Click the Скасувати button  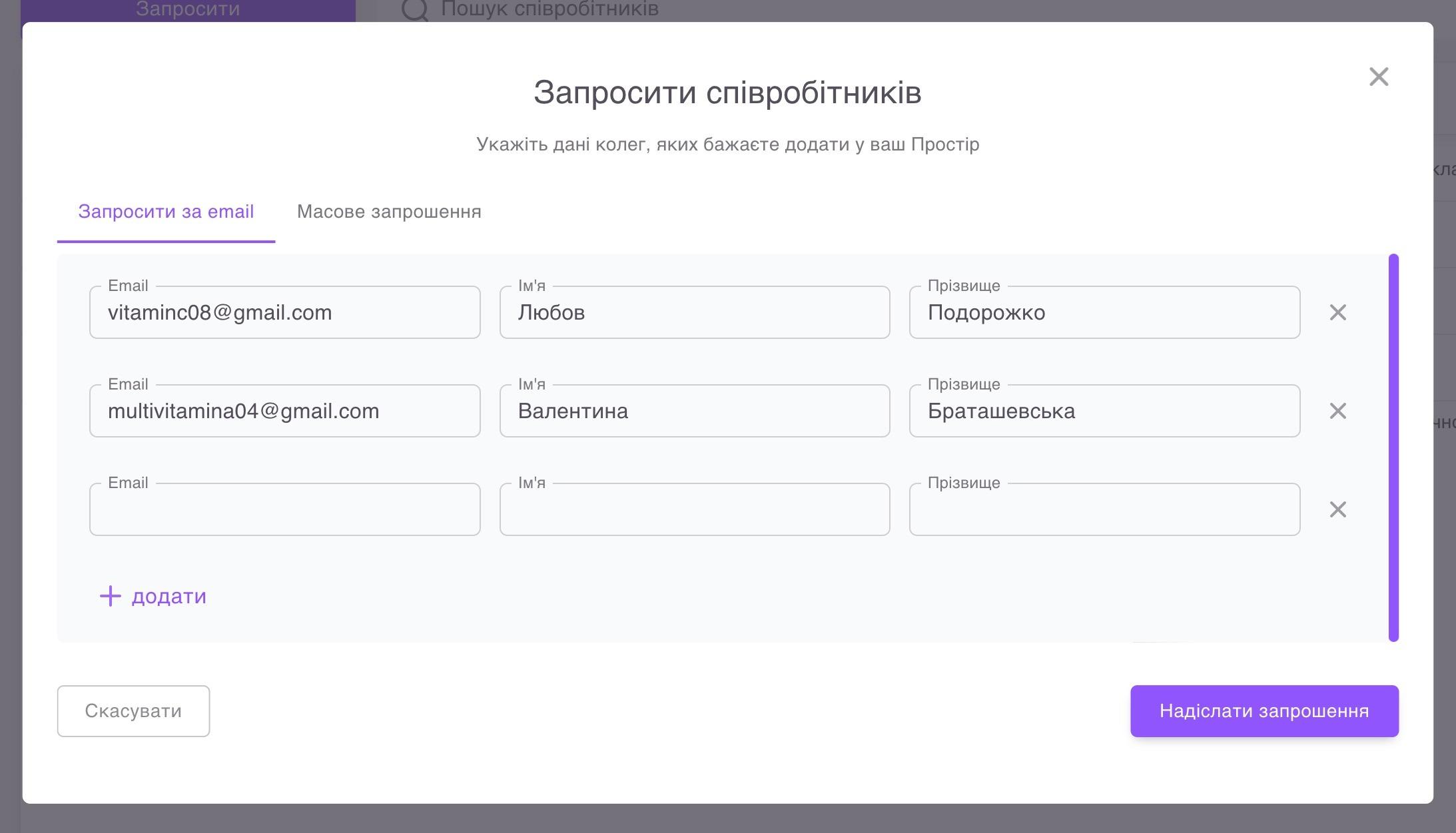[x=133, y=710]
